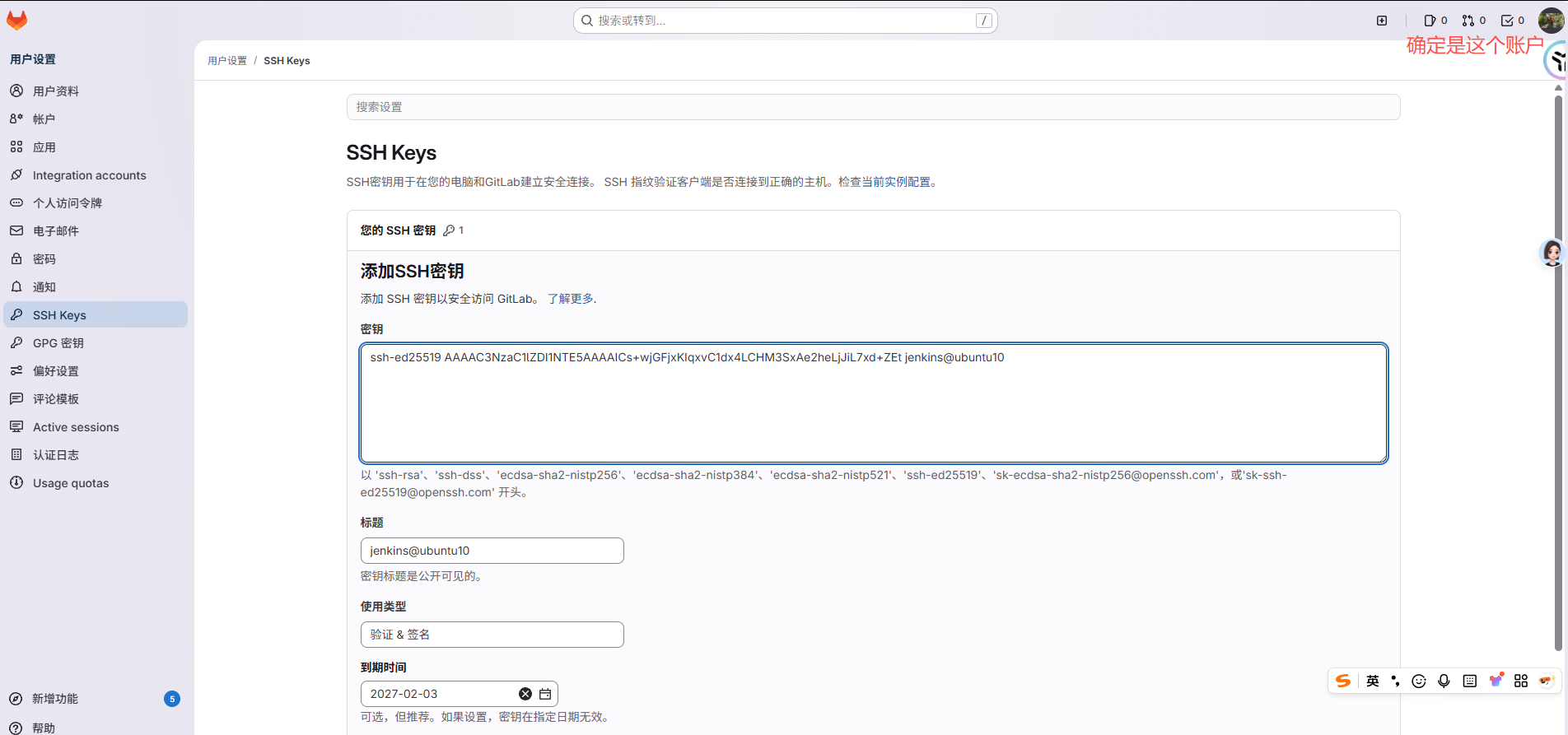Open GPG 密钥 settings page
Image resolution: width=1568 pixels, height=735 pixels.
(58, 343)
